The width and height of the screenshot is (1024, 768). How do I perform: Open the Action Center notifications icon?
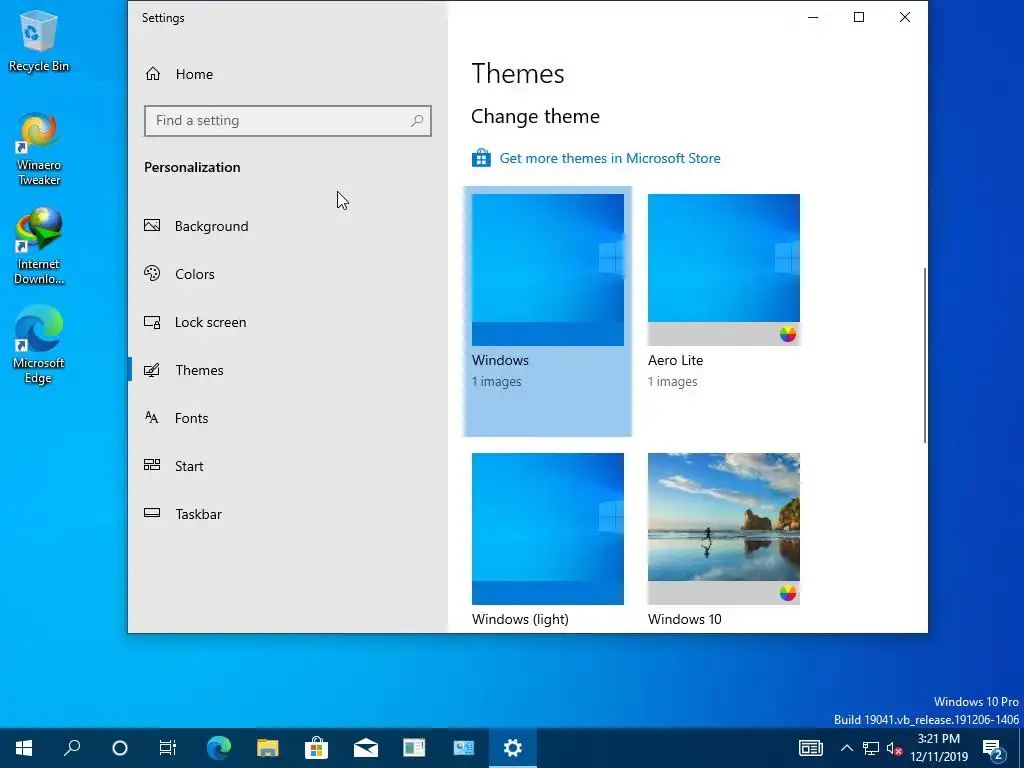pos(994,748)
